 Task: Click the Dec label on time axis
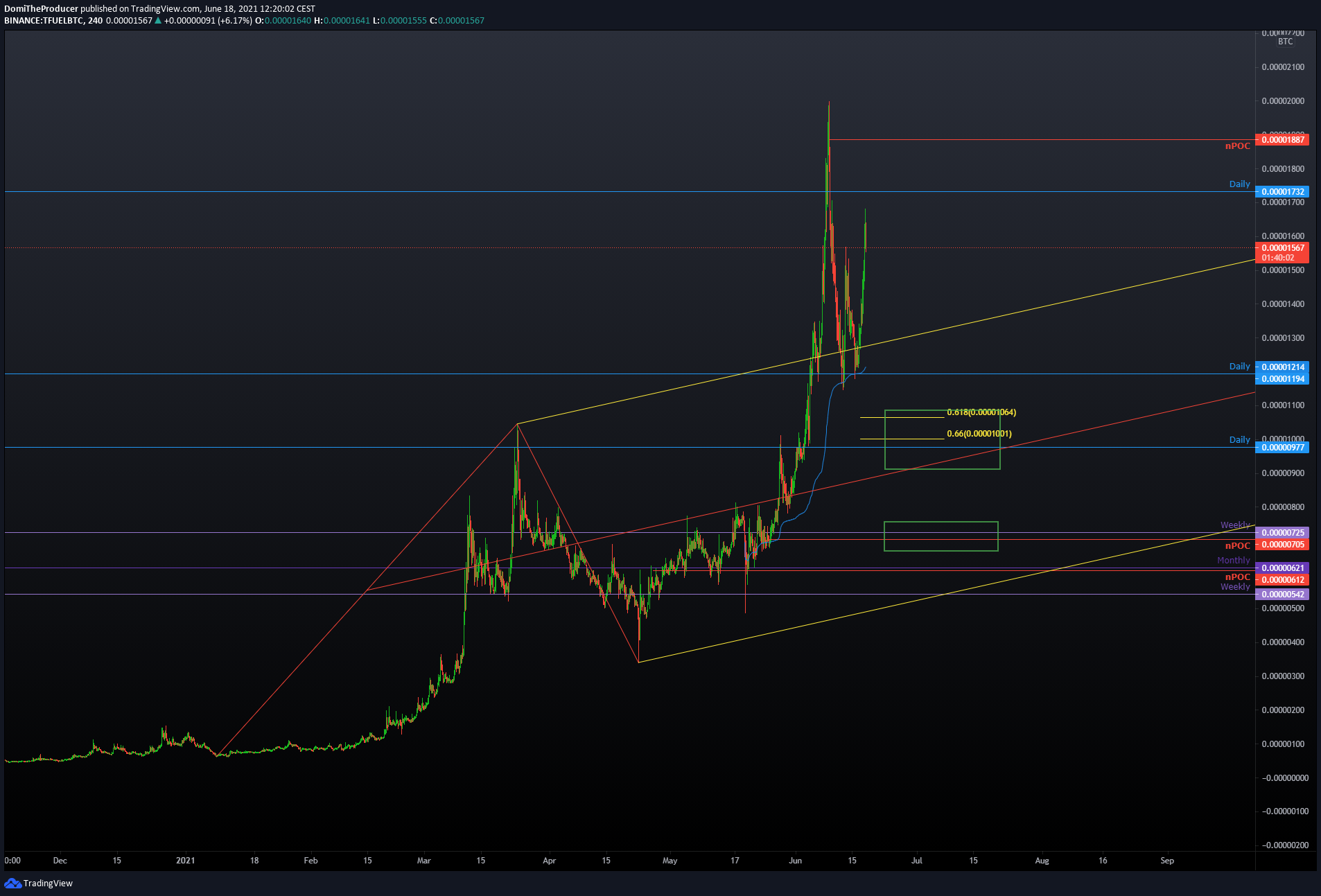coord(60,861)
